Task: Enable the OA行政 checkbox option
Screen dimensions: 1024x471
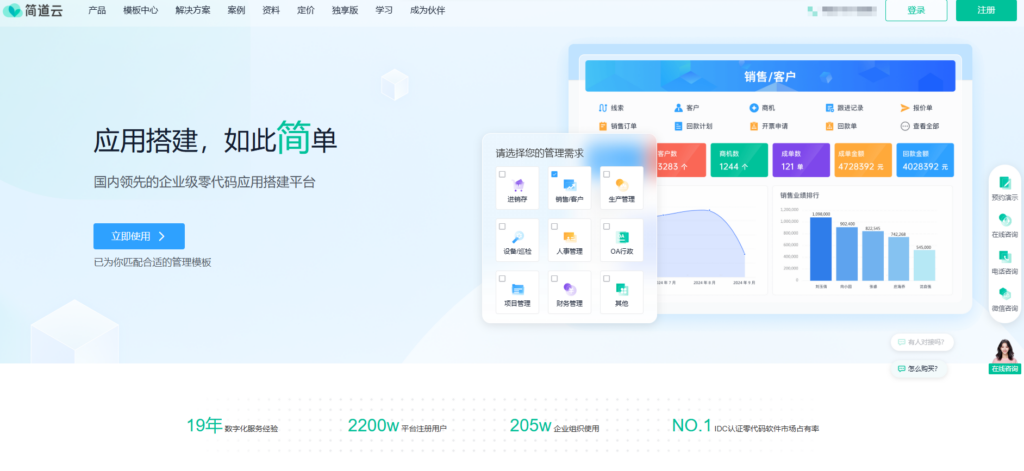Action: pos(606,226)
